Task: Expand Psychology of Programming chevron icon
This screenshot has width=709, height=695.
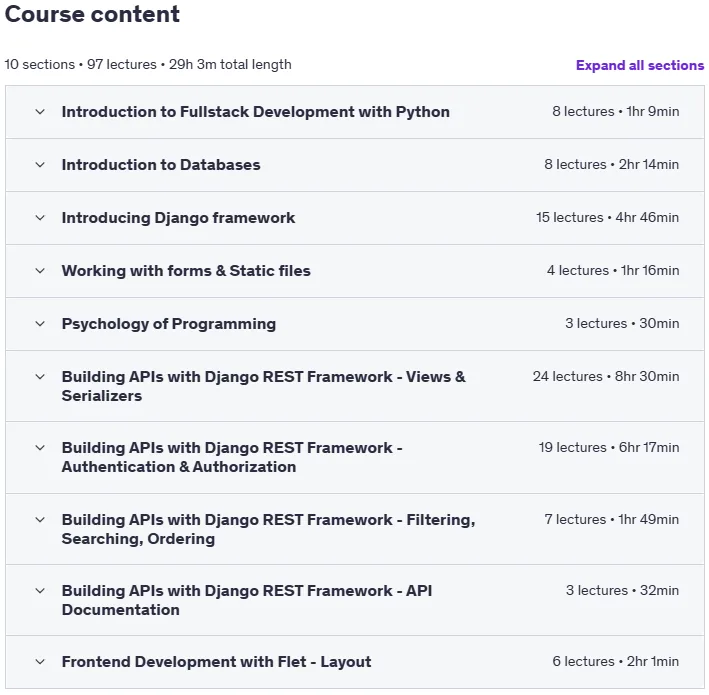Action: pos(40,324)
